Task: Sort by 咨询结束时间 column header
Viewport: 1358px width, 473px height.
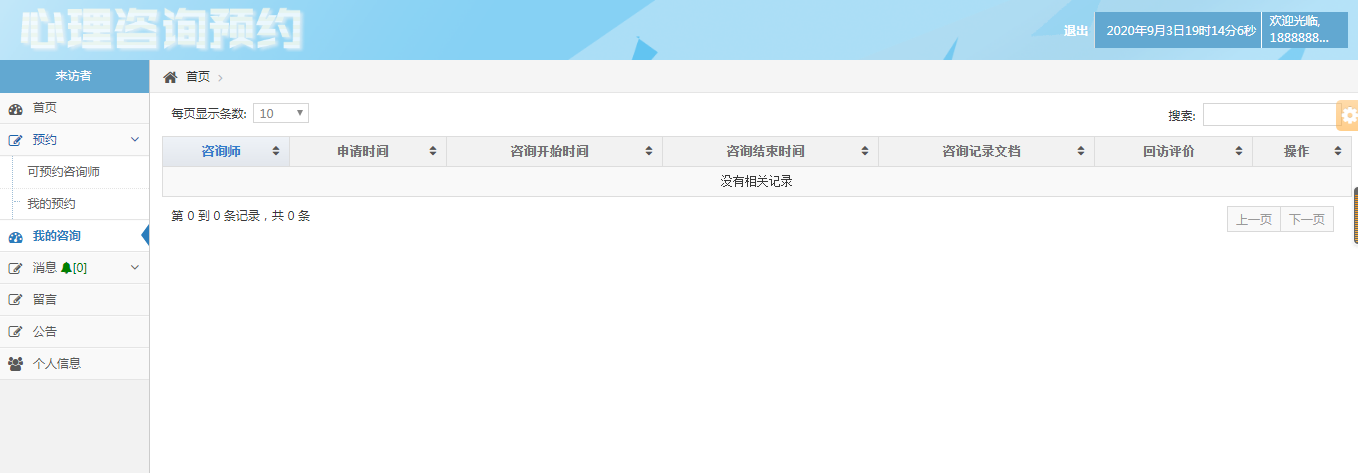Action: point(771,151)
